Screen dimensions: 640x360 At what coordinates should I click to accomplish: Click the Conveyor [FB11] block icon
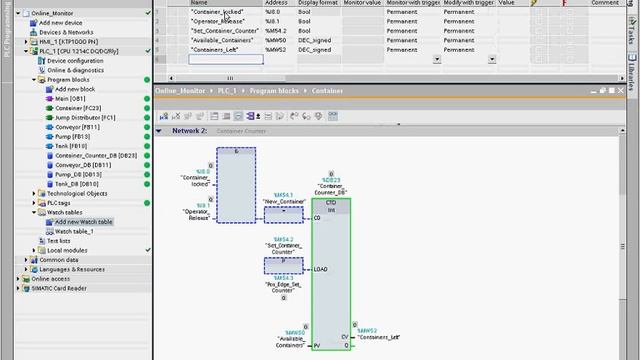(49, 127)
